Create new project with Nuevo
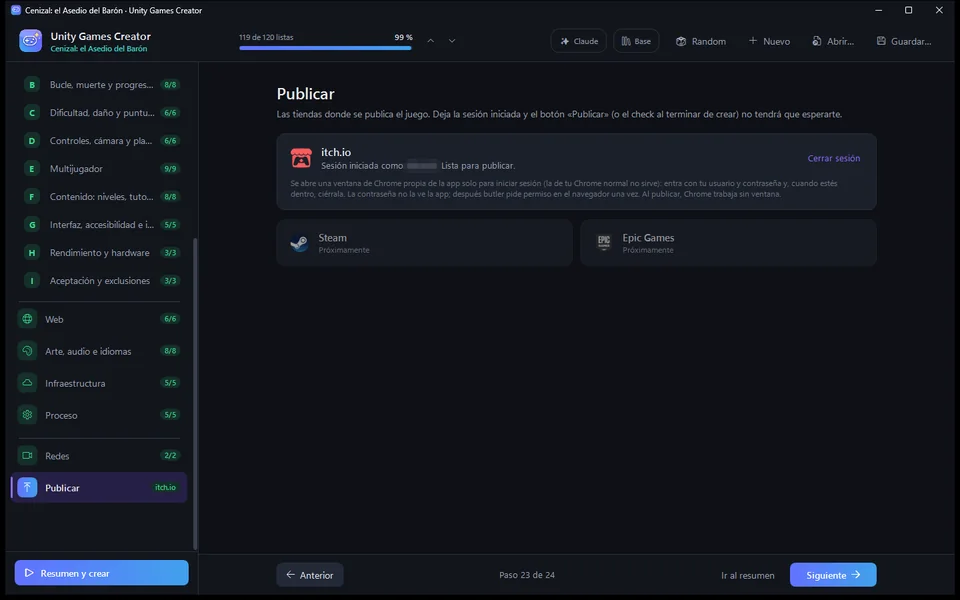This screenshot has width=960, height=600. tap(769, 41)
